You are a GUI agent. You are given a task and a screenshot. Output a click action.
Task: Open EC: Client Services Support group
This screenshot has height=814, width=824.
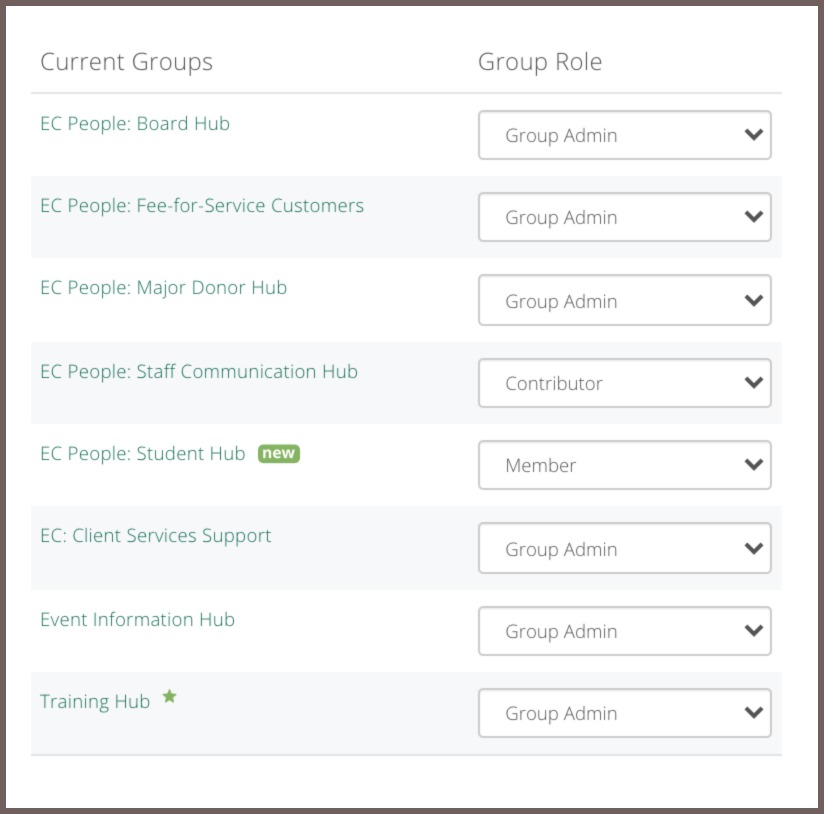tap(156, 536)
